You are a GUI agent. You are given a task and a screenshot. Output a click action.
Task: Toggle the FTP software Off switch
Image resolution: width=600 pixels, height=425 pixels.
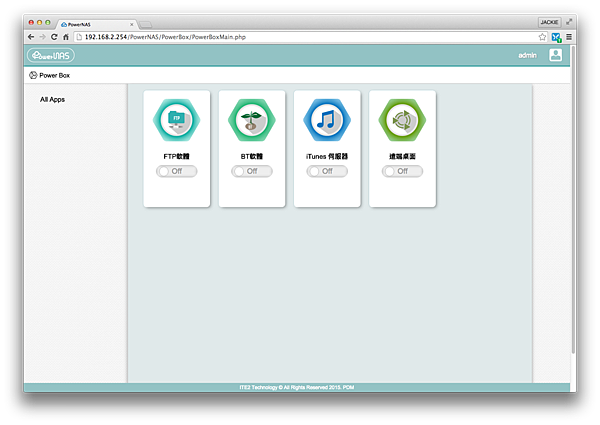(176, 171)
